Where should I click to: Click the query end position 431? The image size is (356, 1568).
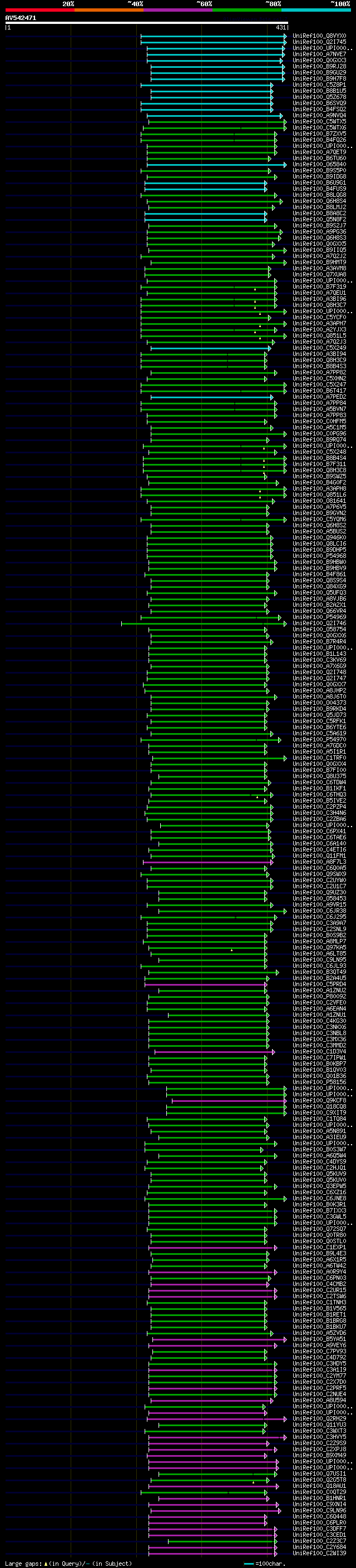pos(280,27)
